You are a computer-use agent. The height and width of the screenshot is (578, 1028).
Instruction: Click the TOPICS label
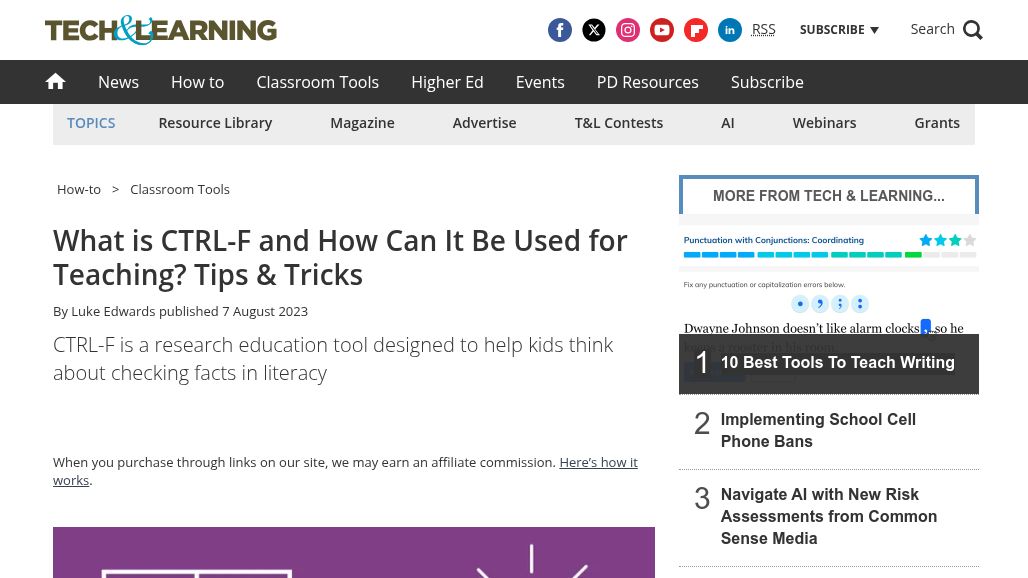coord(91,123)
